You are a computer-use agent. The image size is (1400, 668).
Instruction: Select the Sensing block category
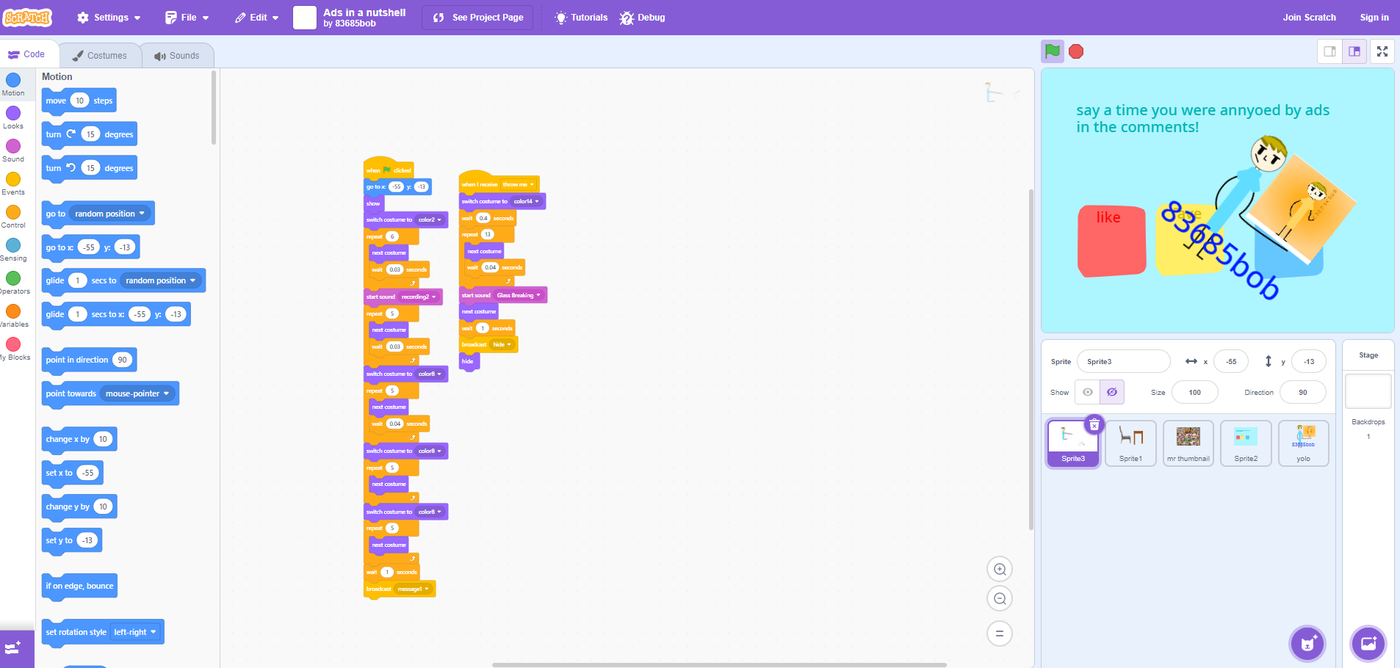coord(13,249)
